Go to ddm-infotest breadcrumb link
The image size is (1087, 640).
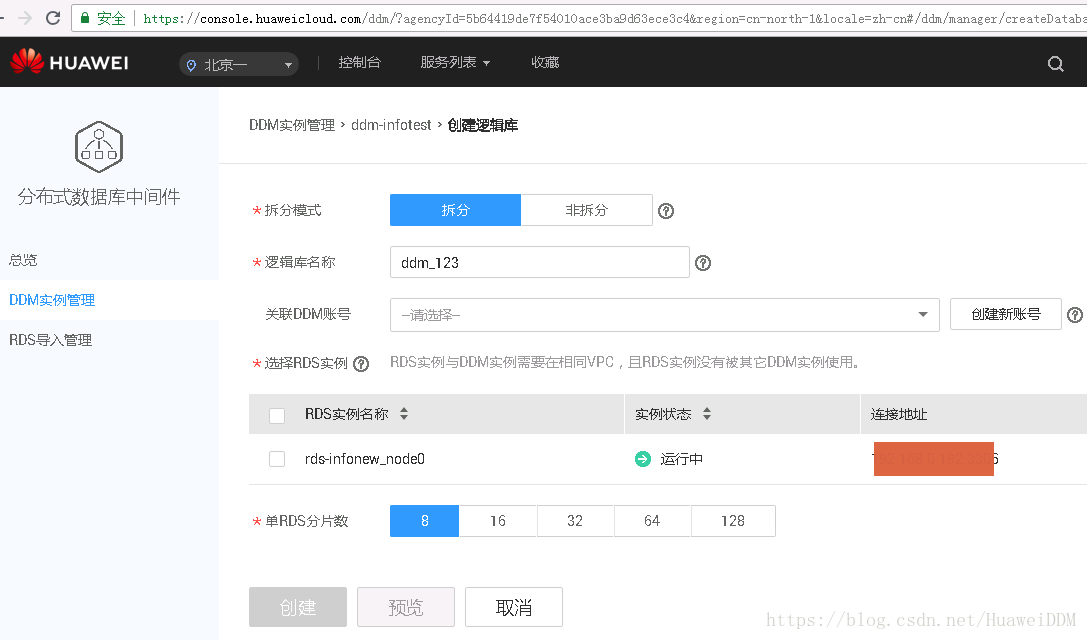tap(391, 126)
